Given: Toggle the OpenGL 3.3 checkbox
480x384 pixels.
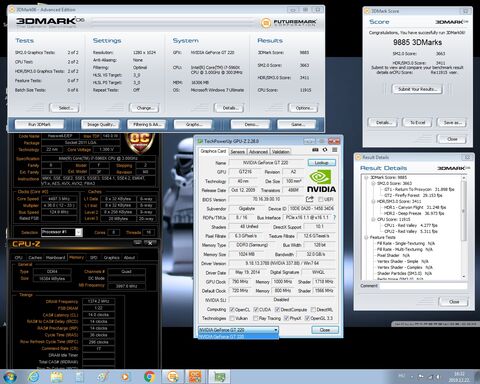Looking at the screenshot, I should [x=307, y=318].
